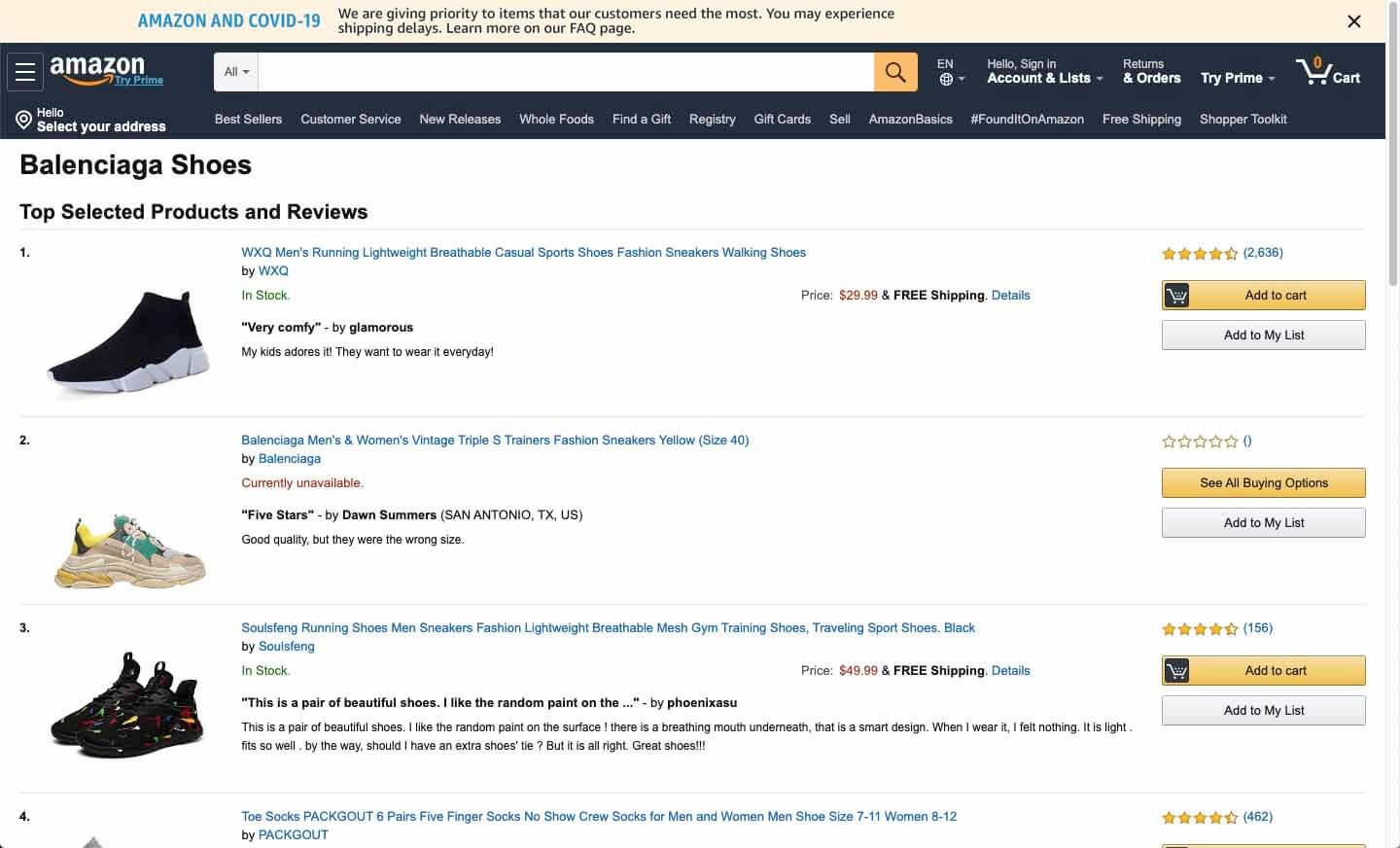
Task: Click the "Very comfy" review title
Action: click(x=281, y=327)
